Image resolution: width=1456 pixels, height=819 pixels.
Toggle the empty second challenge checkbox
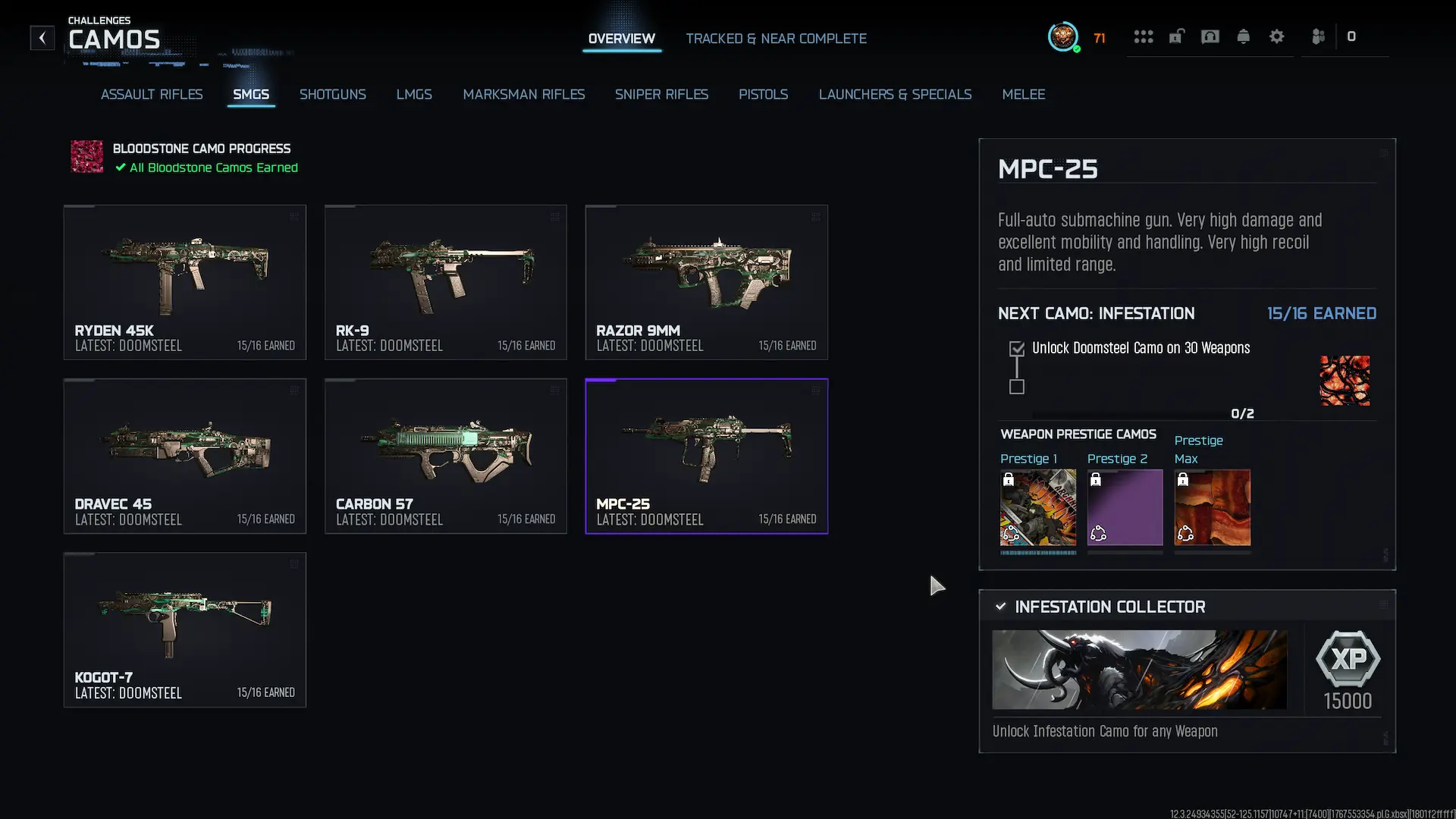(1017, 387)
